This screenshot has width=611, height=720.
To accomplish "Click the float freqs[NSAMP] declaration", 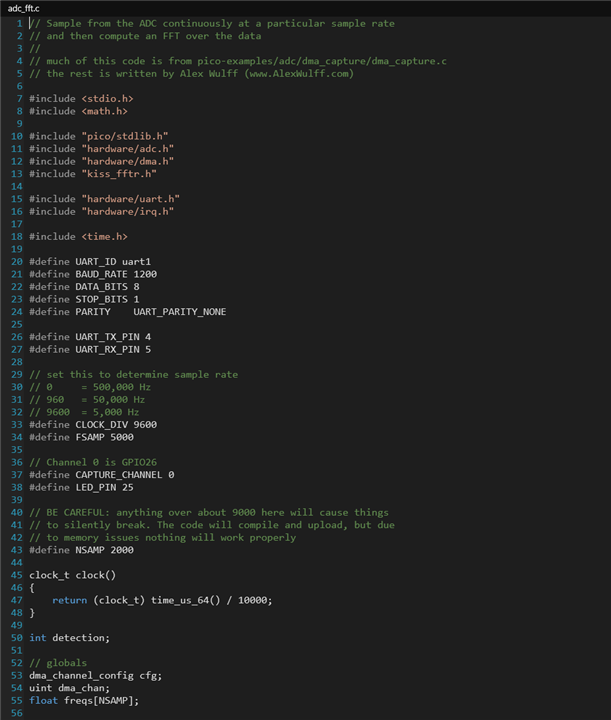I will (84, 700).
